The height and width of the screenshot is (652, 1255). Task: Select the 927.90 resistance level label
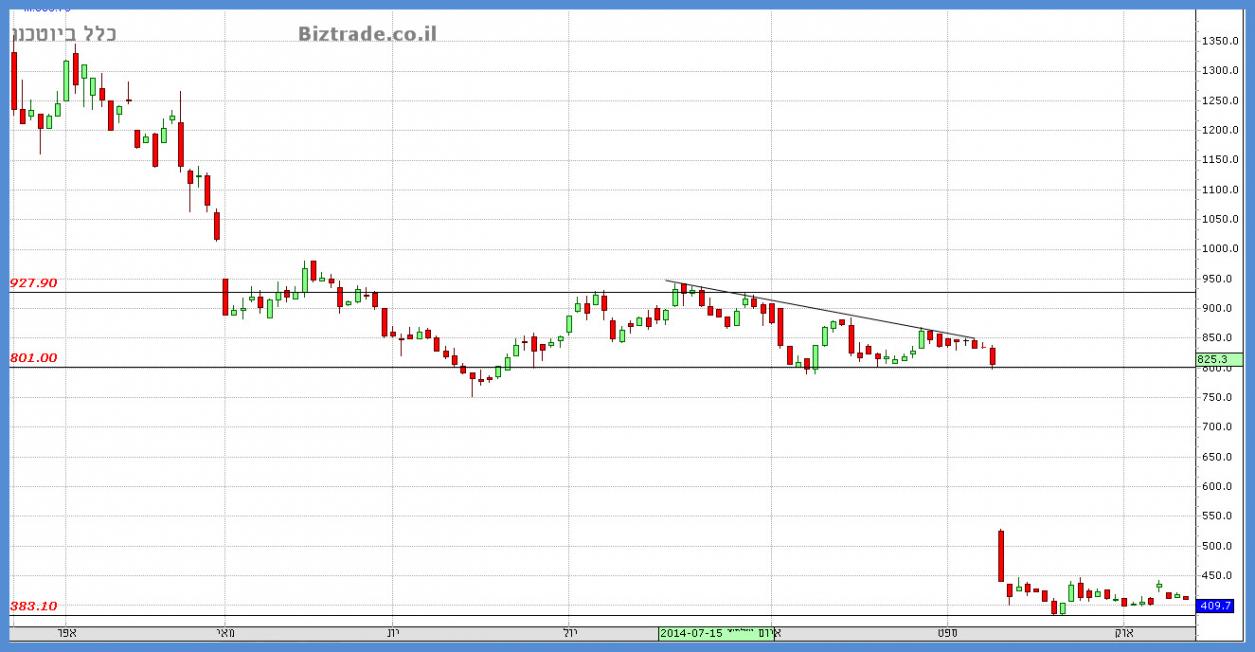[34, 283]
